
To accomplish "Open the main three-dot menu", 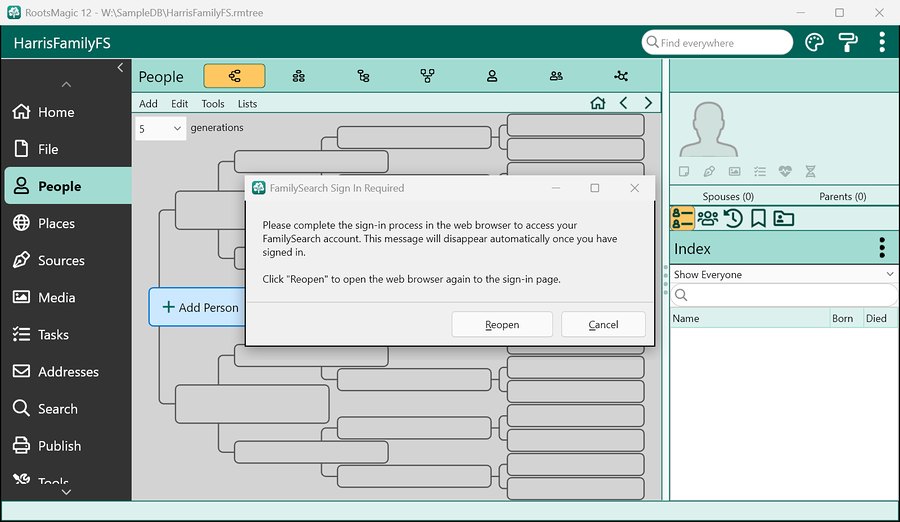I will coord(882,42).
